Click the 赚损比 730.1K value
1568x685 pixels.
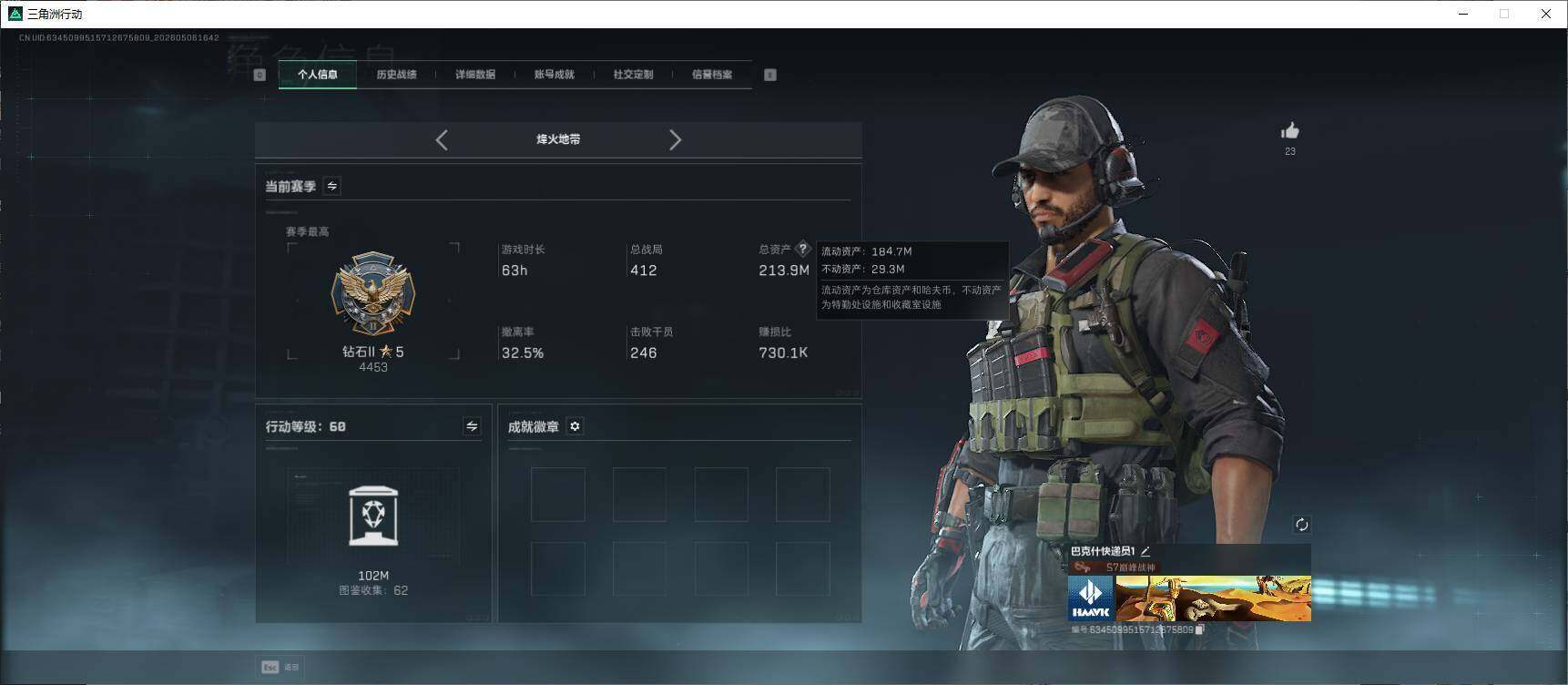click(783, 353)
